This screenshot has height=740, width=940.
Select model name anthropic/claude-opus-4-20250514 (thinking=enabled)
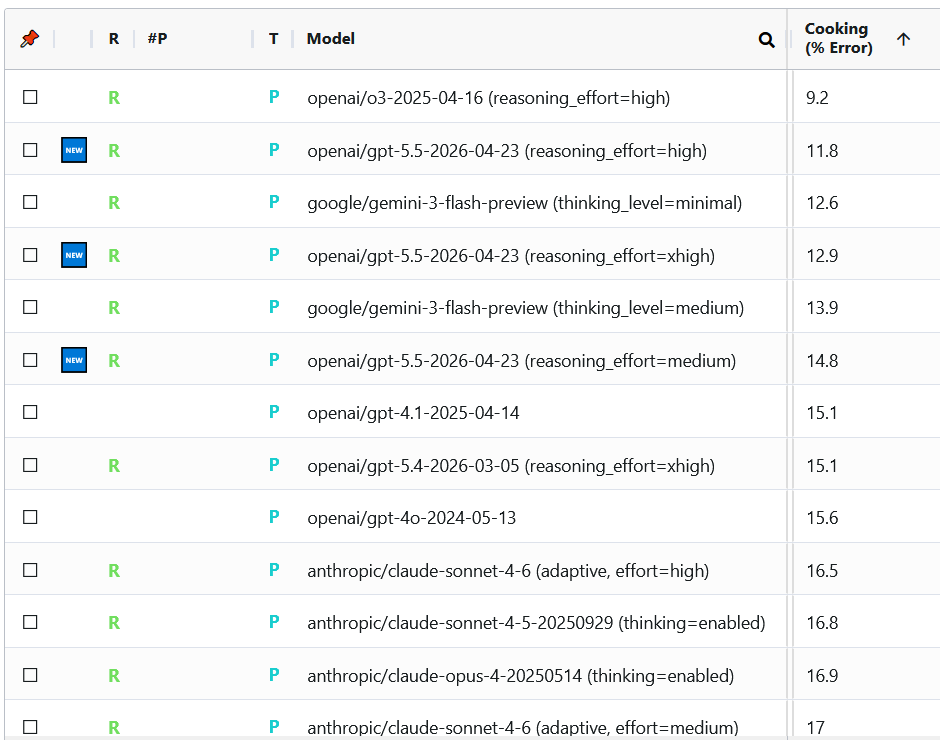coord(520,676)
